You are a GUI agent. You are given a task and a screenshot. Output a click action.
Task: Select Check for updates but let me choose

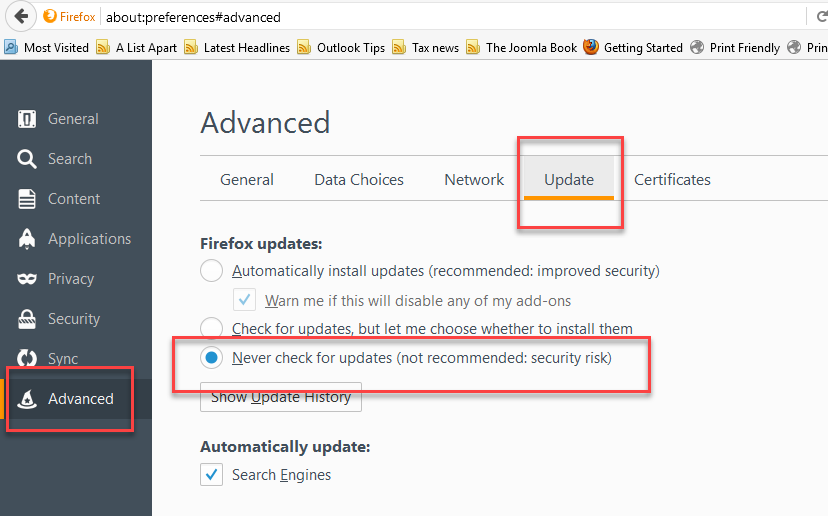tap(211, 327)
